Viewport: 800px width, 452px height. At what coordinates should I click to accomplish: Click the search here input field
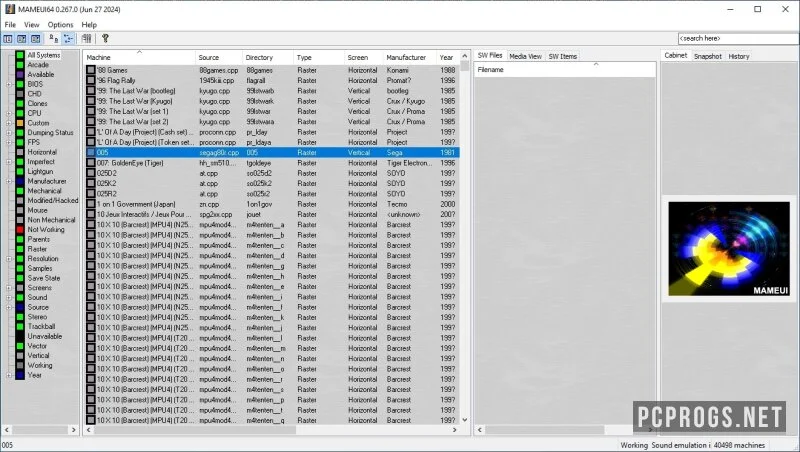[738, 38]
